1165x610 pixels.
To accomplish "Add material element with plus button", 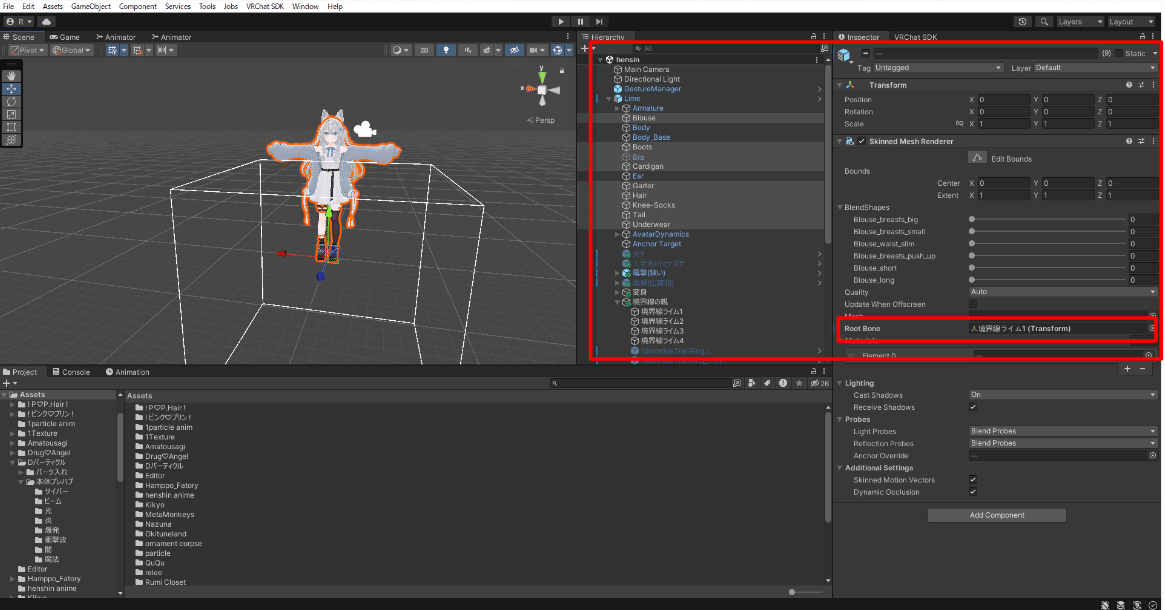I will 1127,369.
